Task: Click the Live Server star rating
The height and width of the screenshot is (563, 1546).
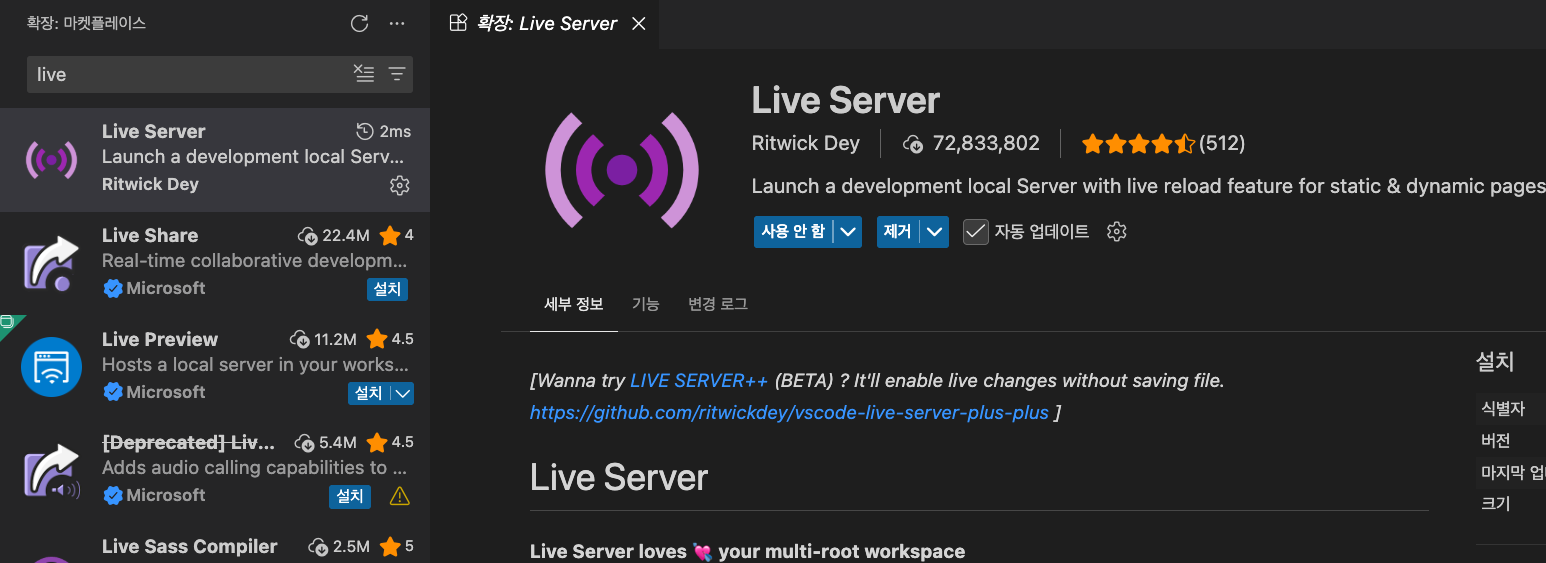Action: [1138, 144]
